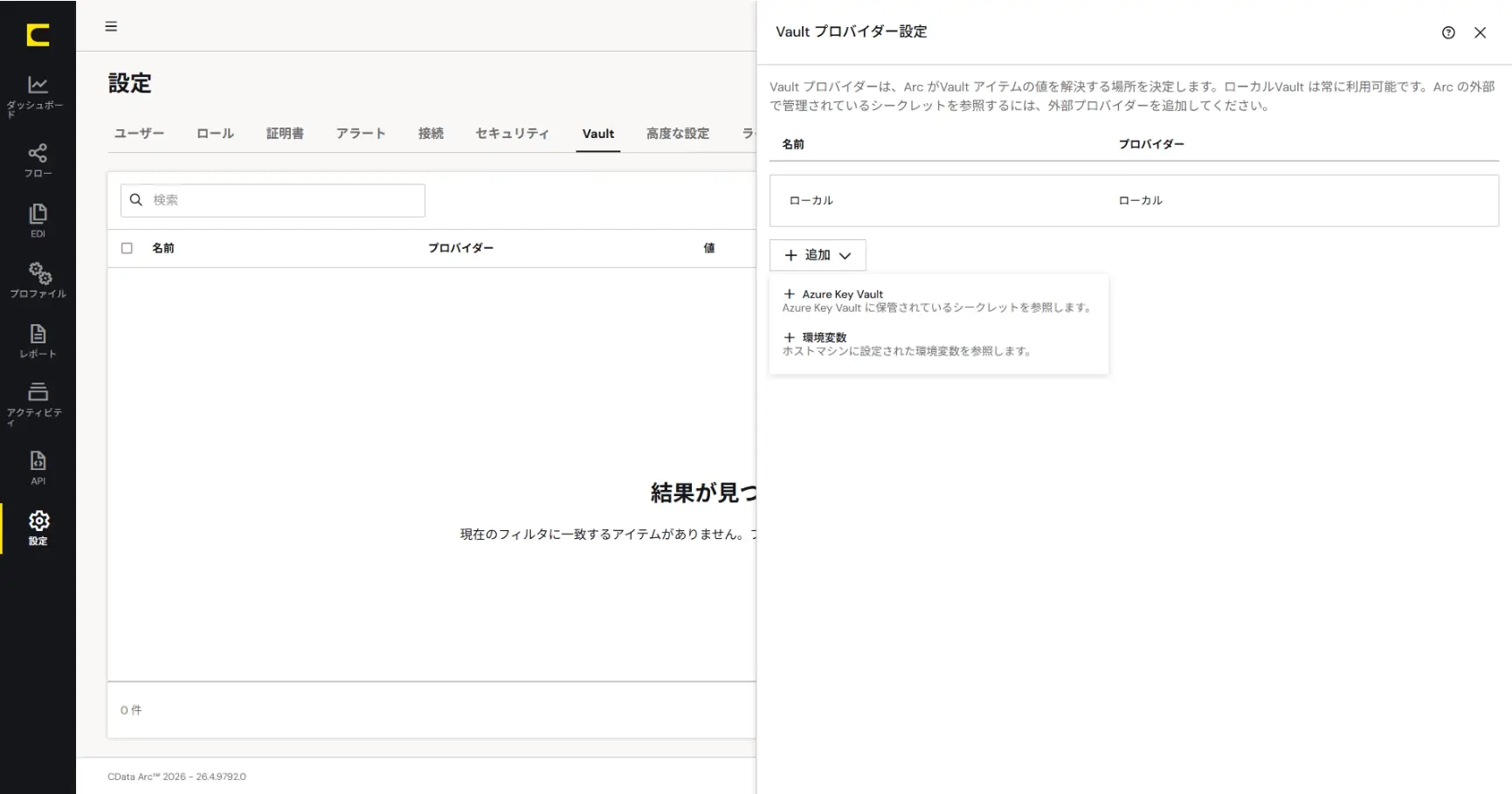Switch to the 高度な設定 tab

pyautogui.click(x=678, y=134)
